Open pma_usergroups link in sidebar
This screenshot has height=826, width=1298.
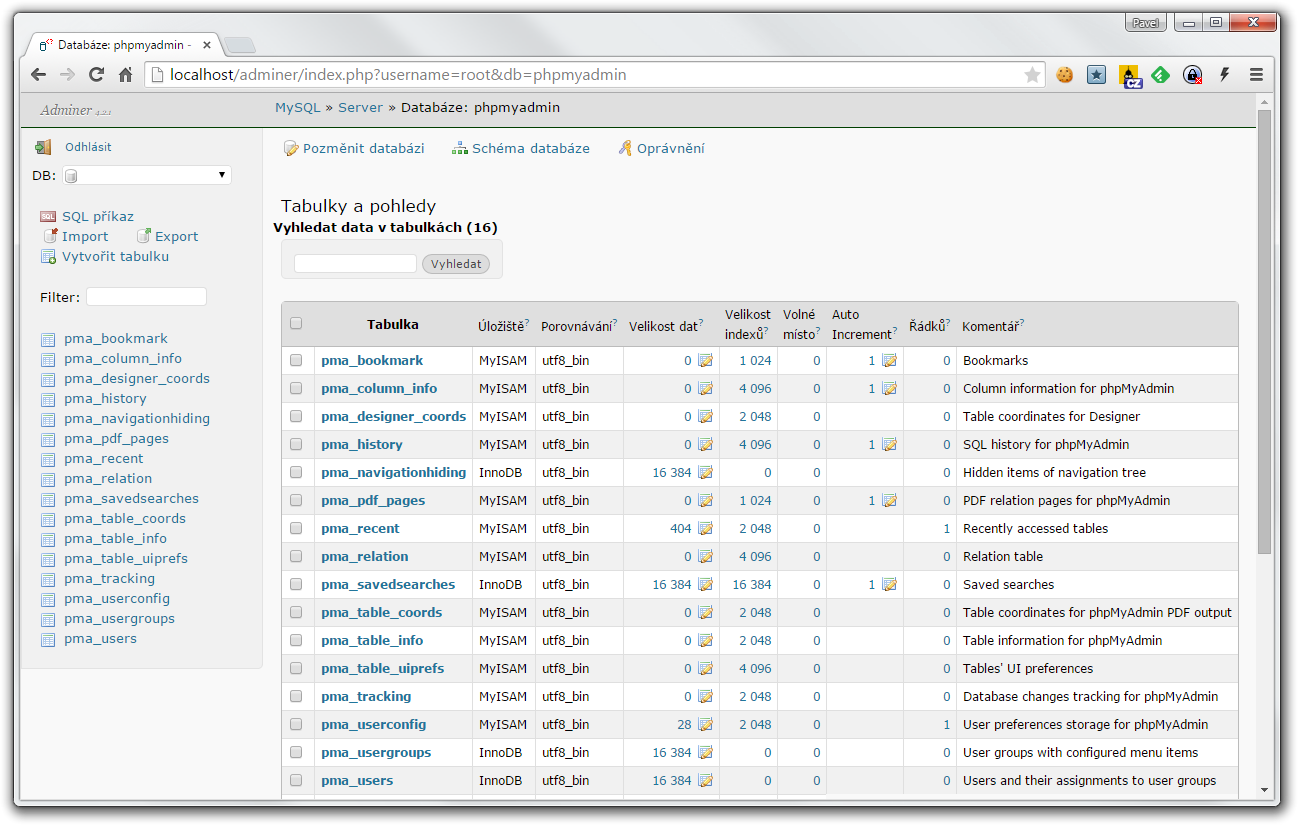point(119,619)
